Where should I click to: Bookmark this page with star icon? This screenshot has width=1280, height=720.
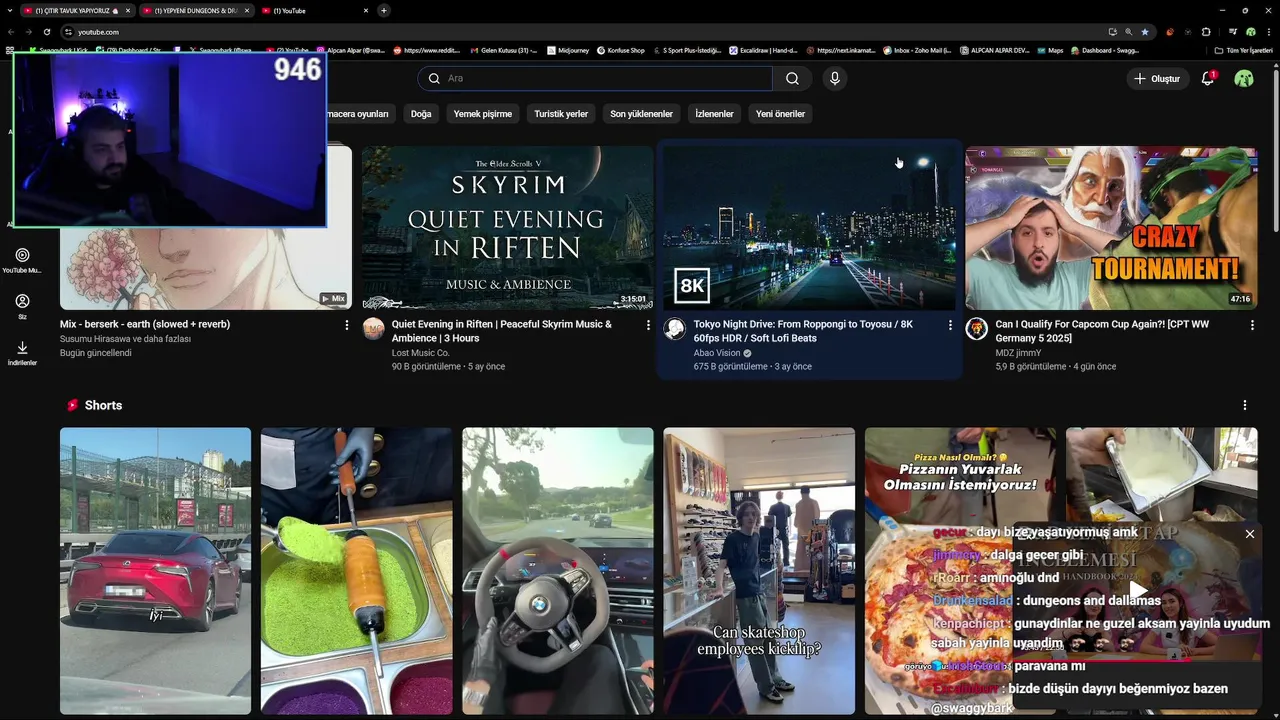[x=1145, y=32]
